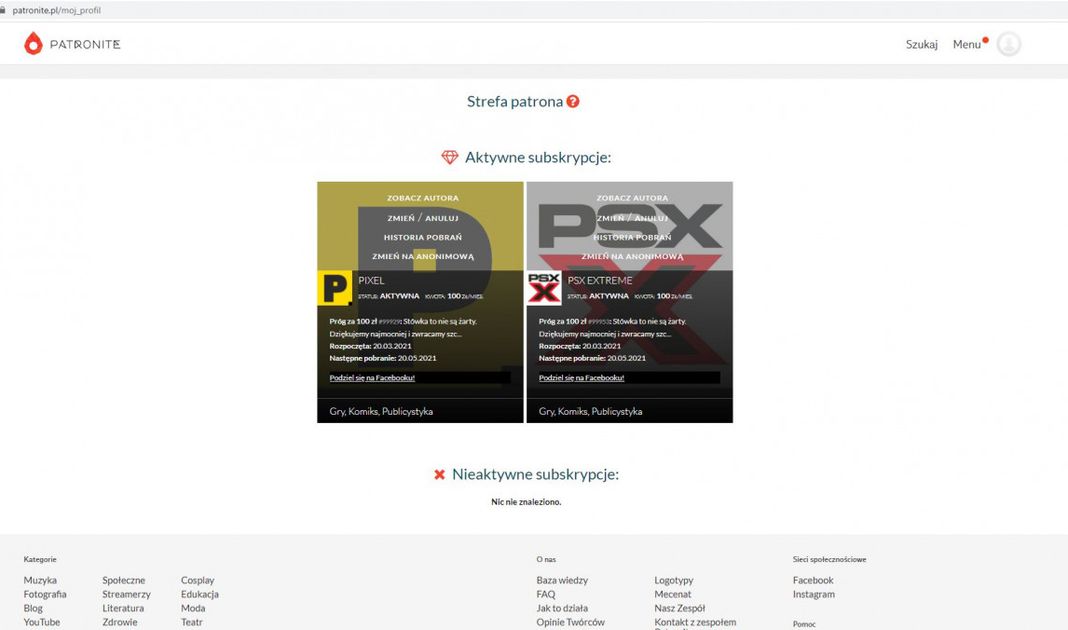Open the Menu dropdown in the header
Image resolution: width=1068 pixels, height=630 pixels.
tap(967, 44)
